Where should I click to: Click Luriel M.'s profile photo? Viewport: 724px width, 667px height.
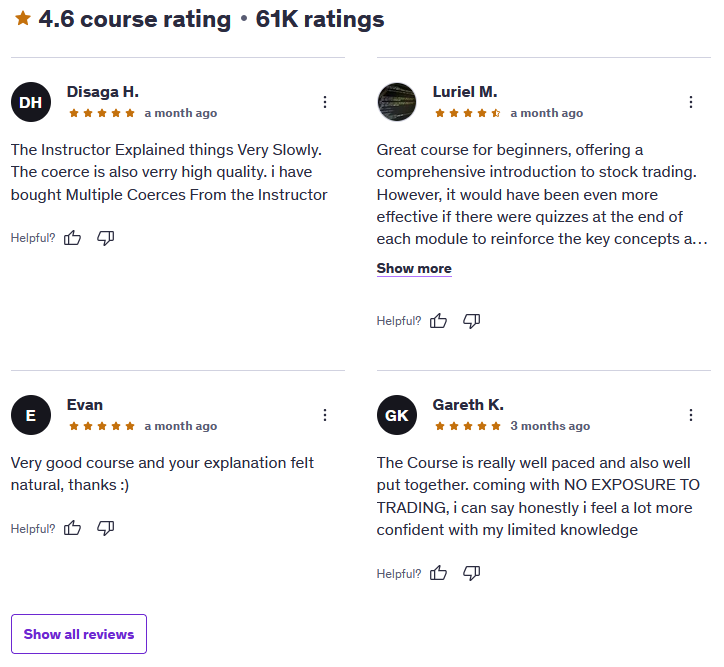pos(397,102)
